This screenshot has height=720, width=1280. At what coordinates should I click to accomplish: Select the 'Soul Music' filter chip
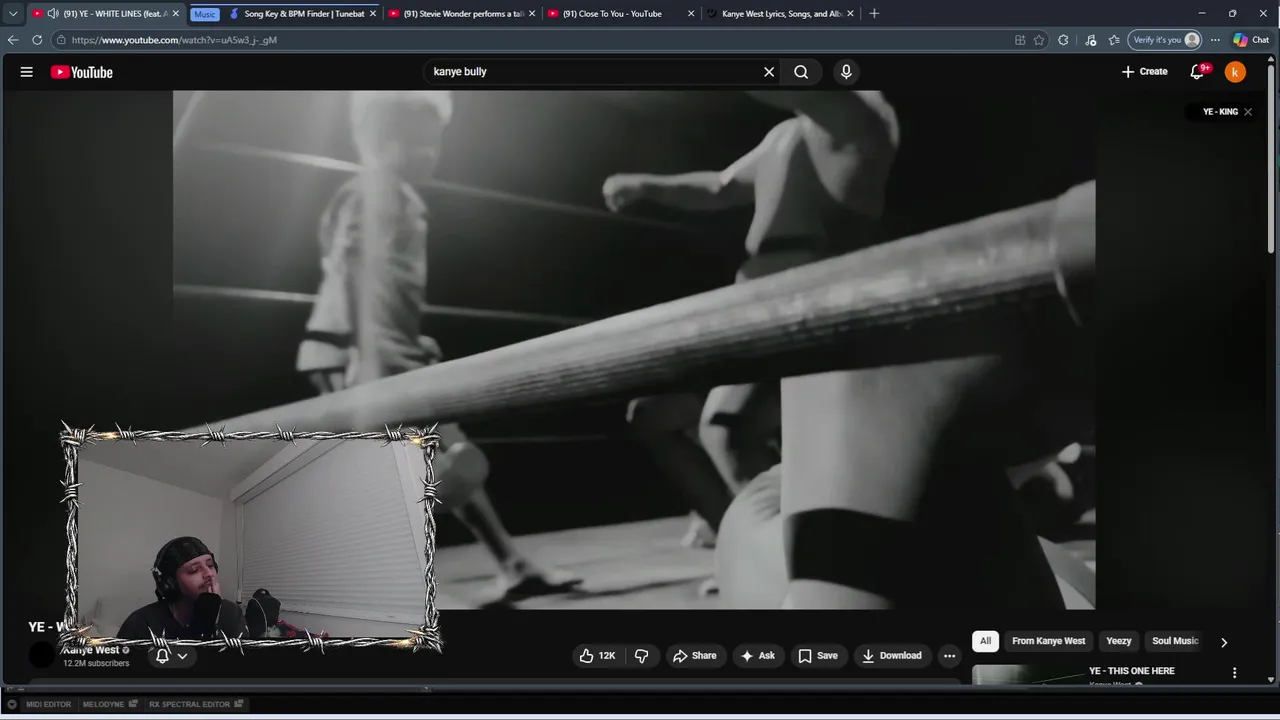click(x=1175, y=641)
